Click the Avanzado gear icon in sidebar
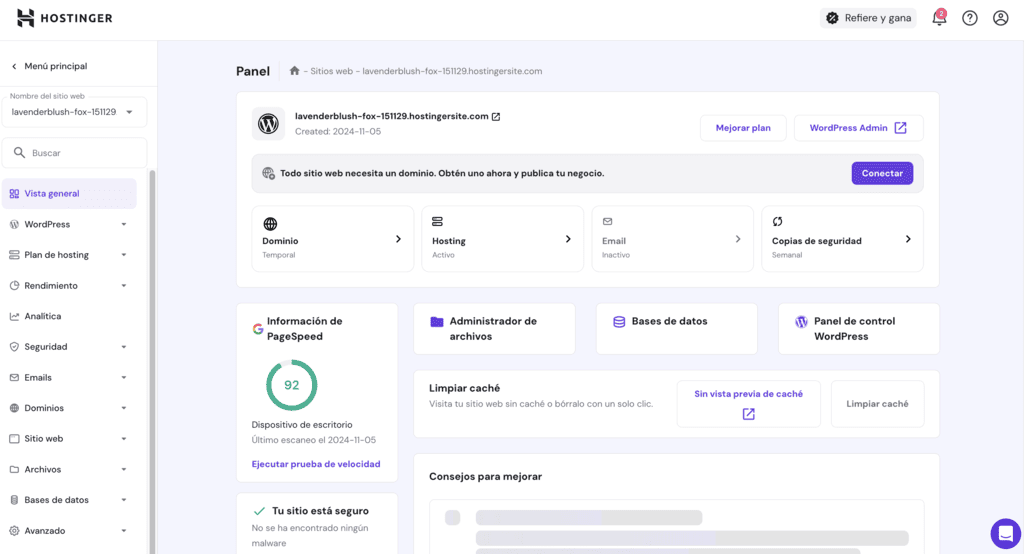 [x=14, y=530]
